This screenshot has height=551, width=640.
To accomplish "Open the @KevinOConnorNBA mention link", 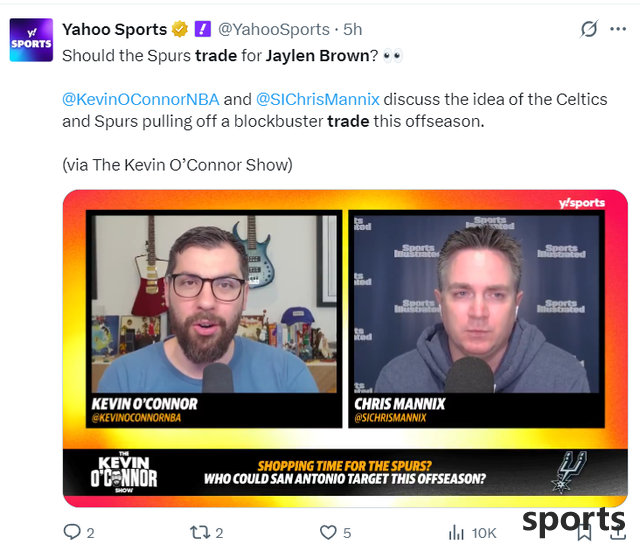I will (x=141, y=99).
